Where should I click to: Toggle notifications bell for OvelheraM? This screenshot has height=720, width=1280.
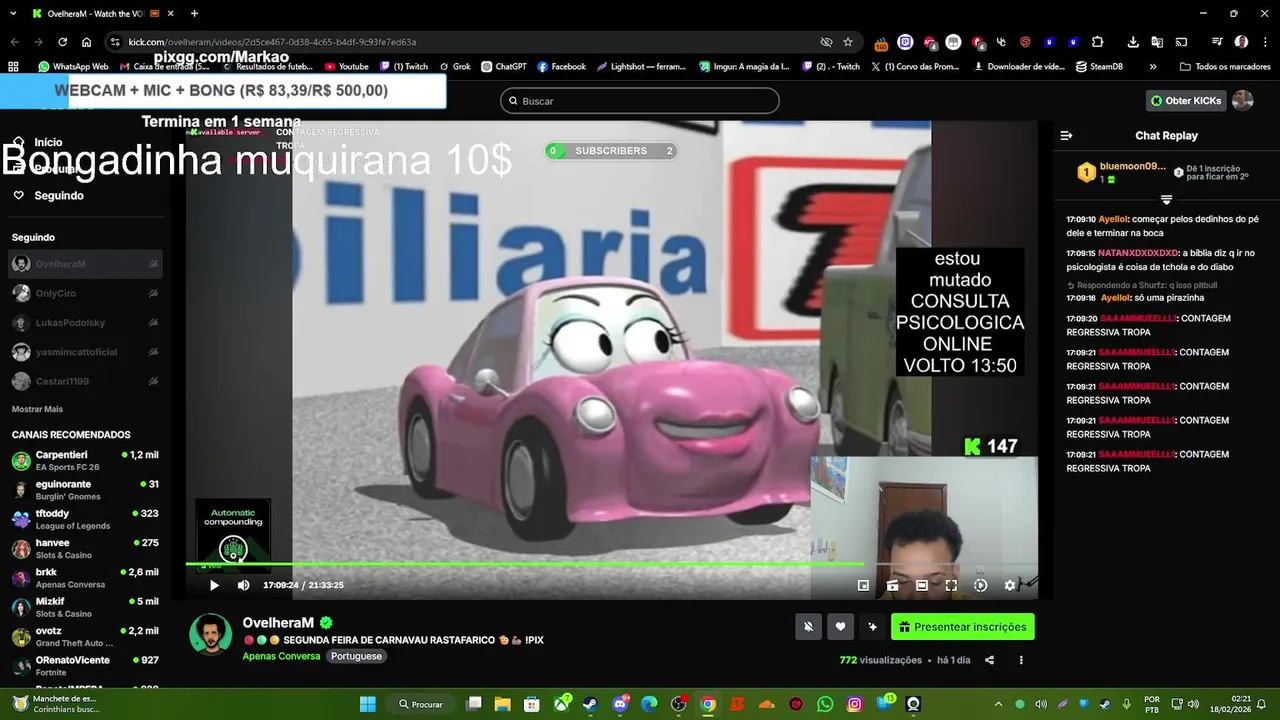[808, 627]
